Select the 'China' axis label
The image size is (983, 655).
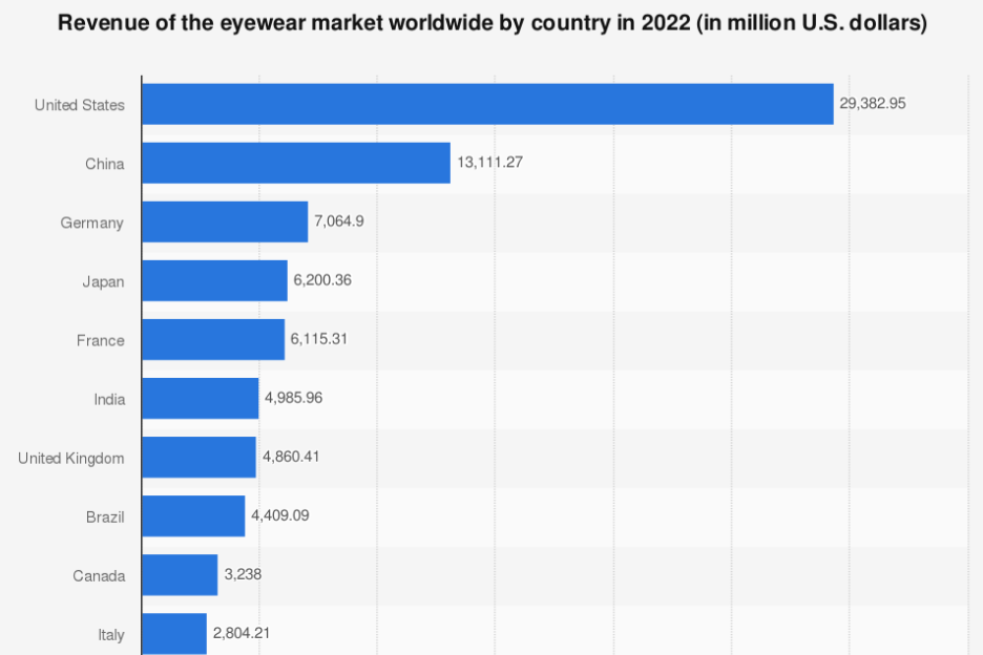pyautogui.click(x=105, y=164)
